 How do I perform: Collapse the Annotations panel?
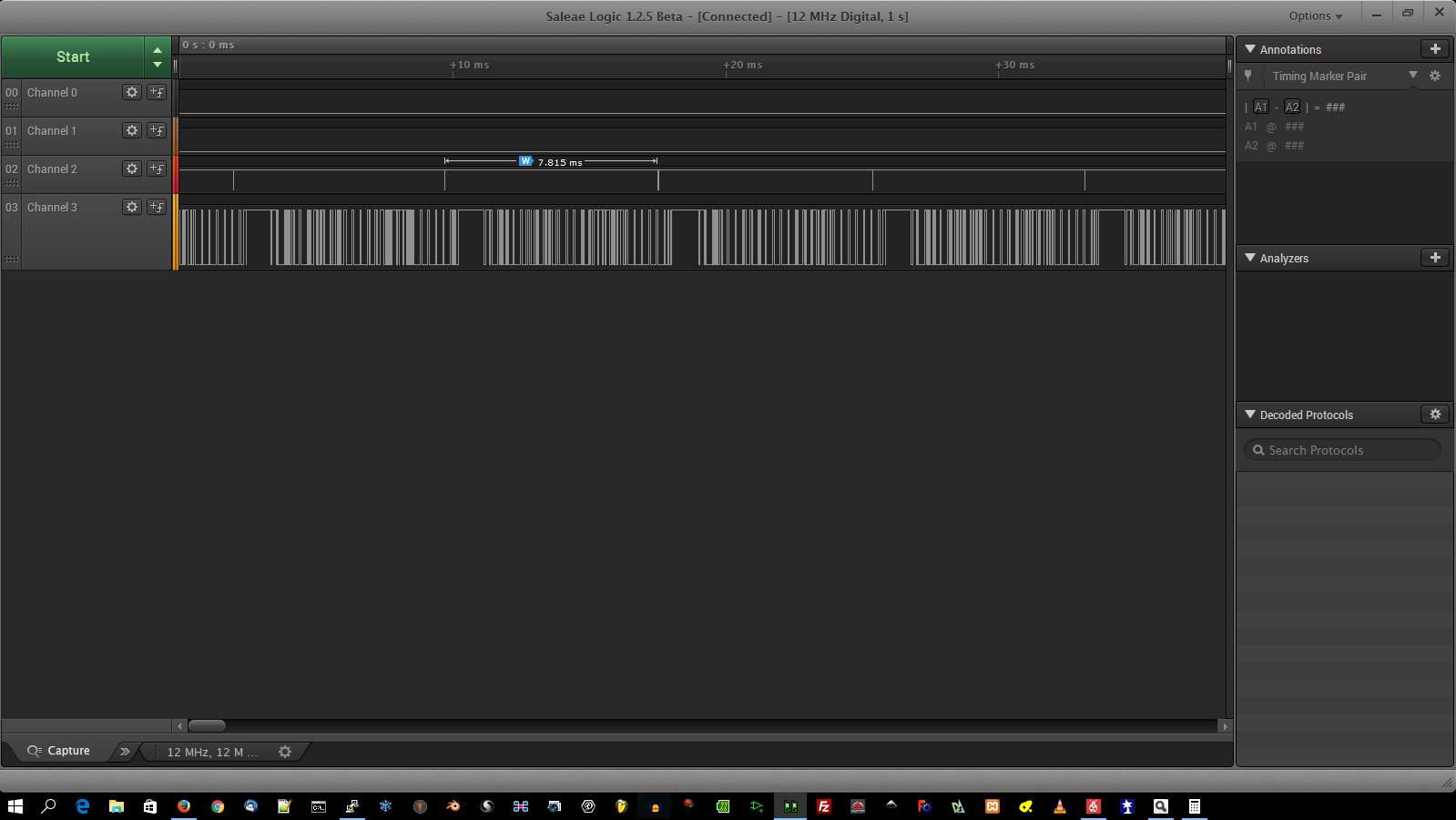point(1250,49)
